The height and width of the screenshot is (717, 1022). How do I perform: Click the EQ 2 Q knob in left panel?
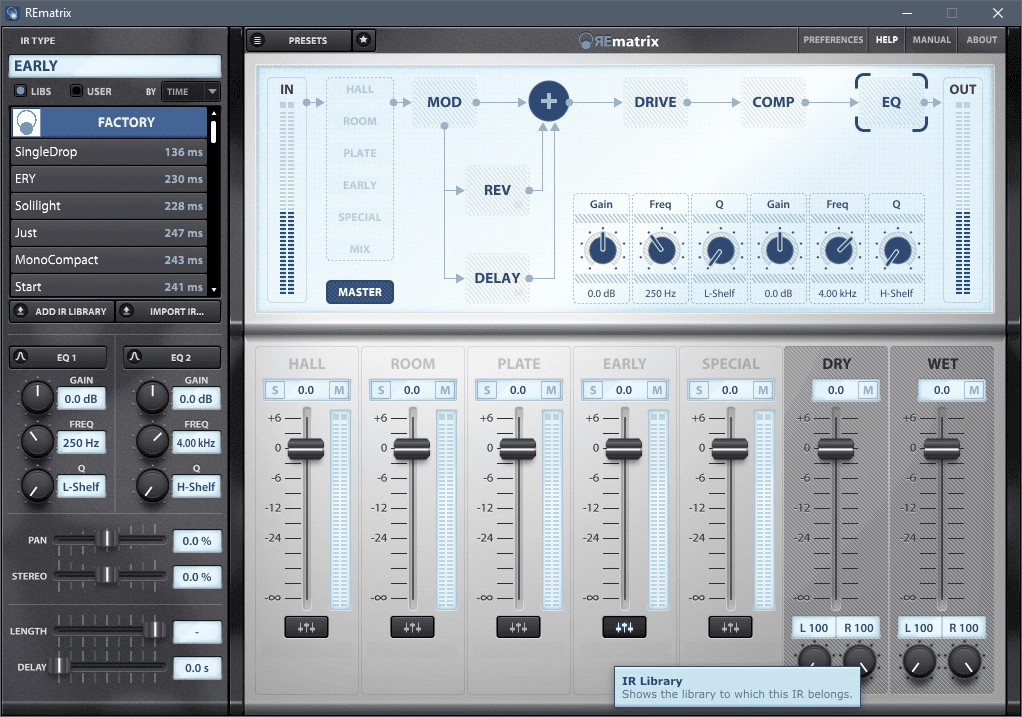152,486
